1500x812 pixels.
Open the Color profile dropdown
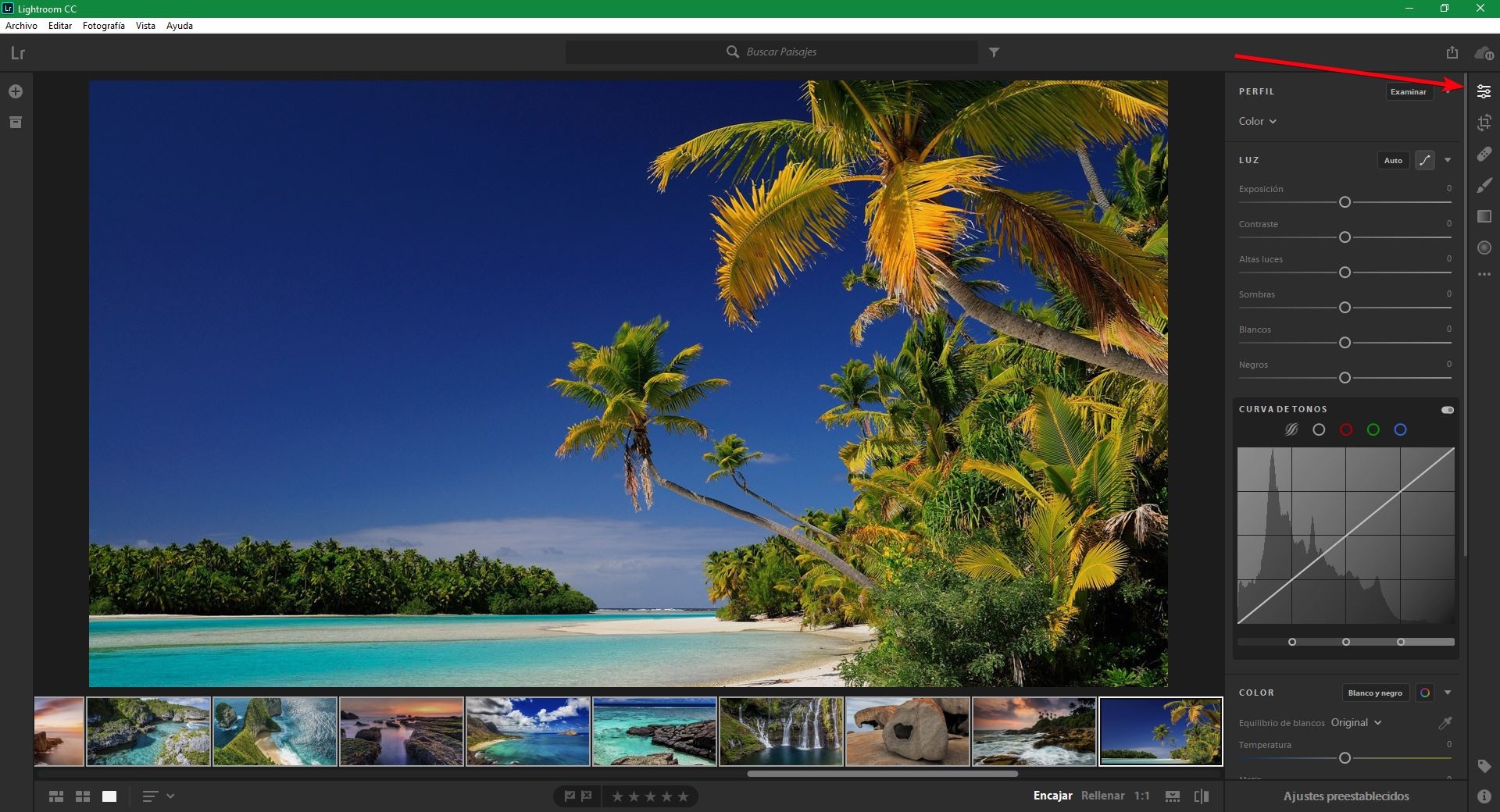1257,121
